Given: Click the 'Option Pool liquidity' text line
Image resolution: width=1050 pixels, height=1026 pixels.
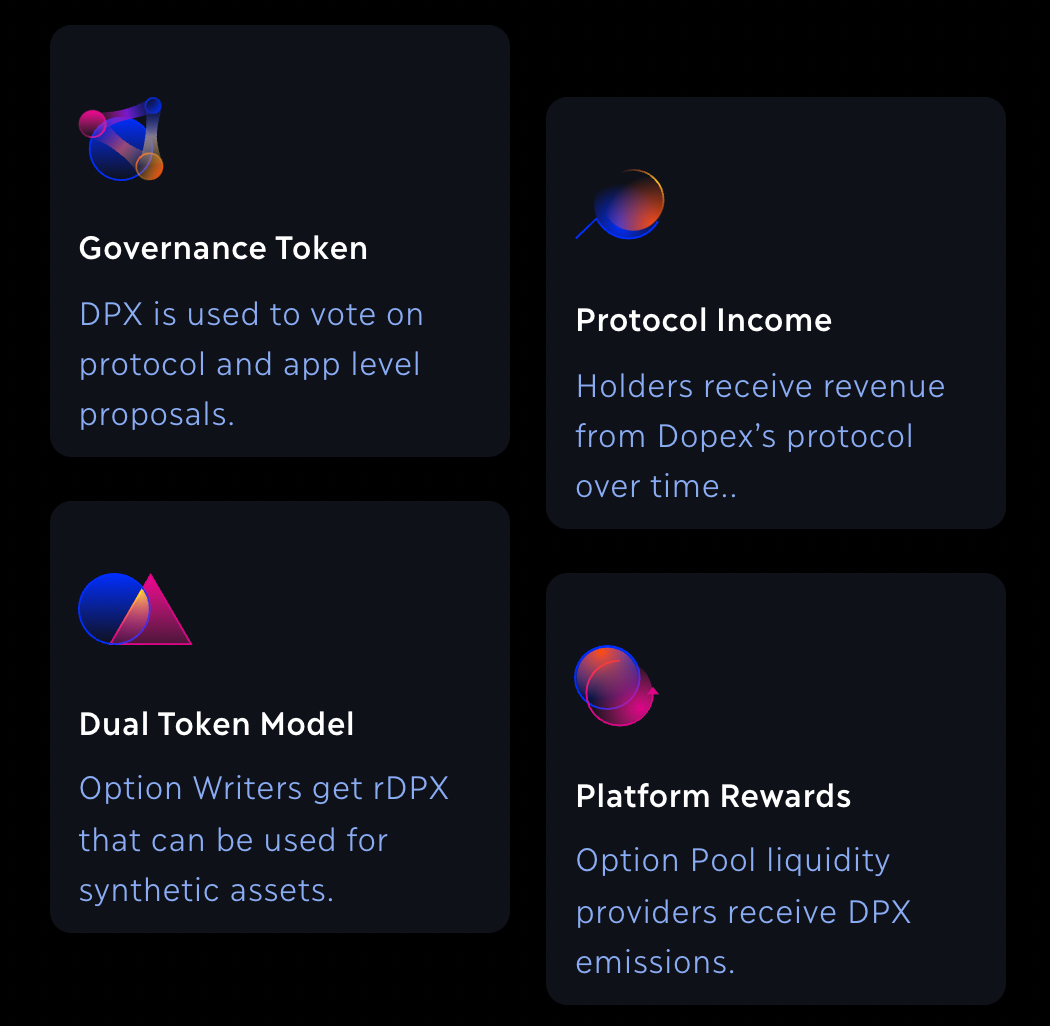Looking at the screenshot, I should (732, 860).
